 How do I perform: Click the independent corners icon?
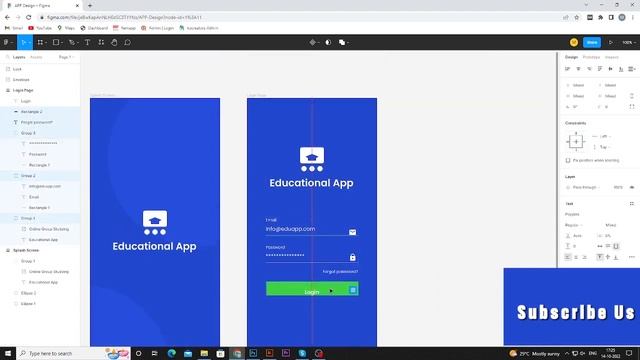point(632,107)
